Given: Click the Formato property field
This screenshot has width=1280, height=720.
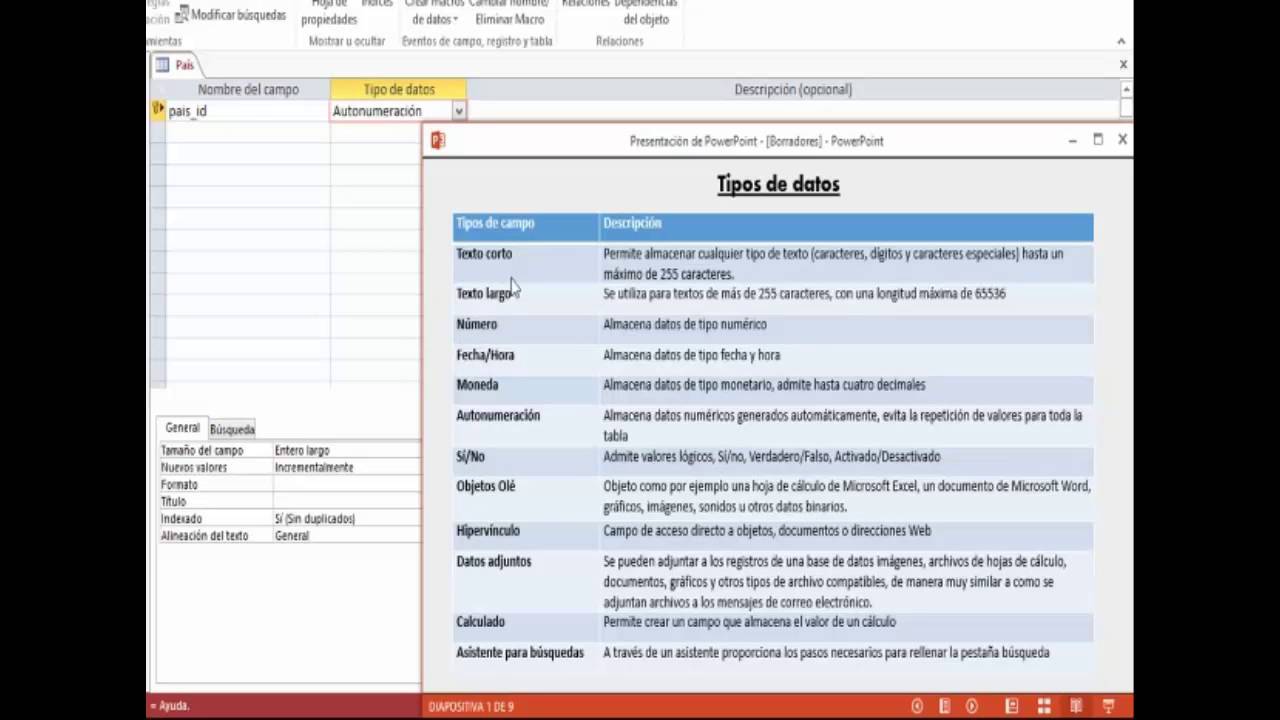Looking at the screenshot, I should [x=347, y=485].
